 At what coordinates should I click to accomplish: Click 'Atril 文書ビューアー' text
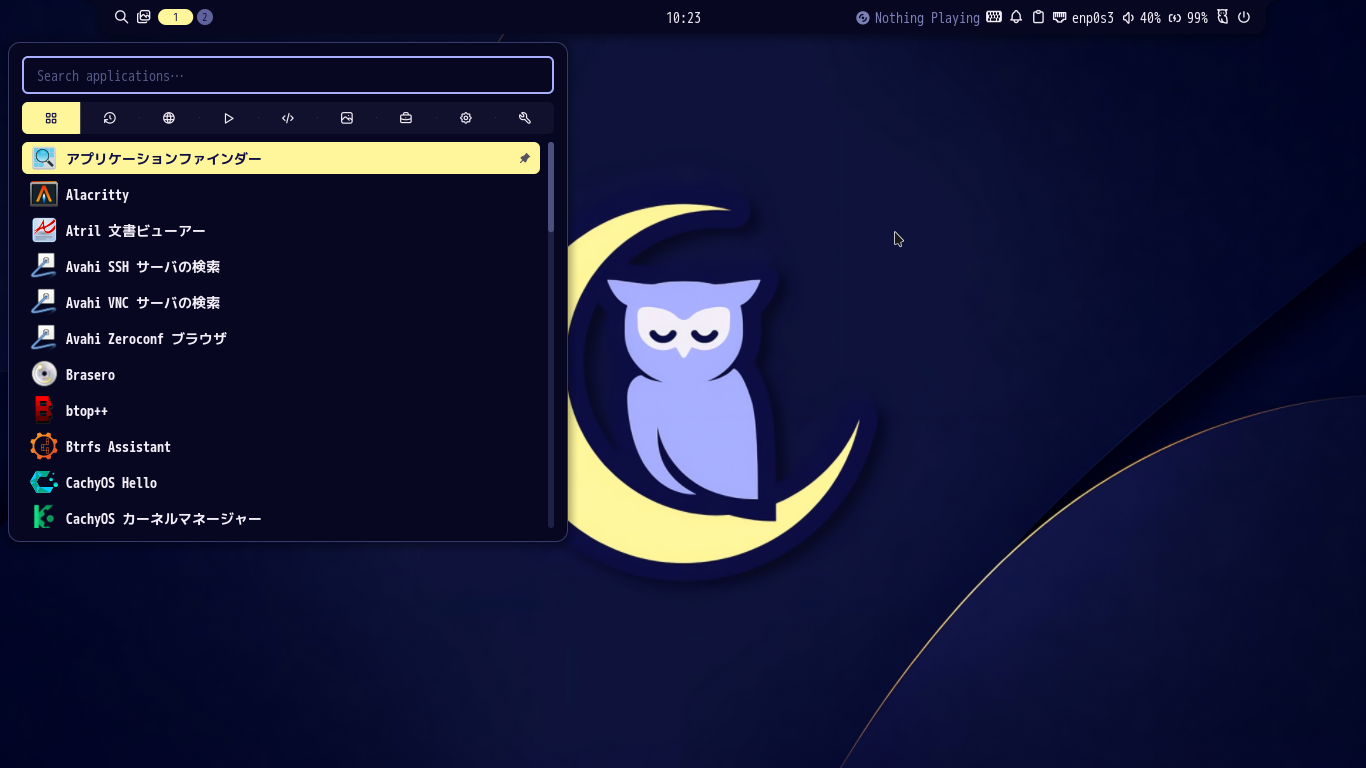(x=136, y=231)
